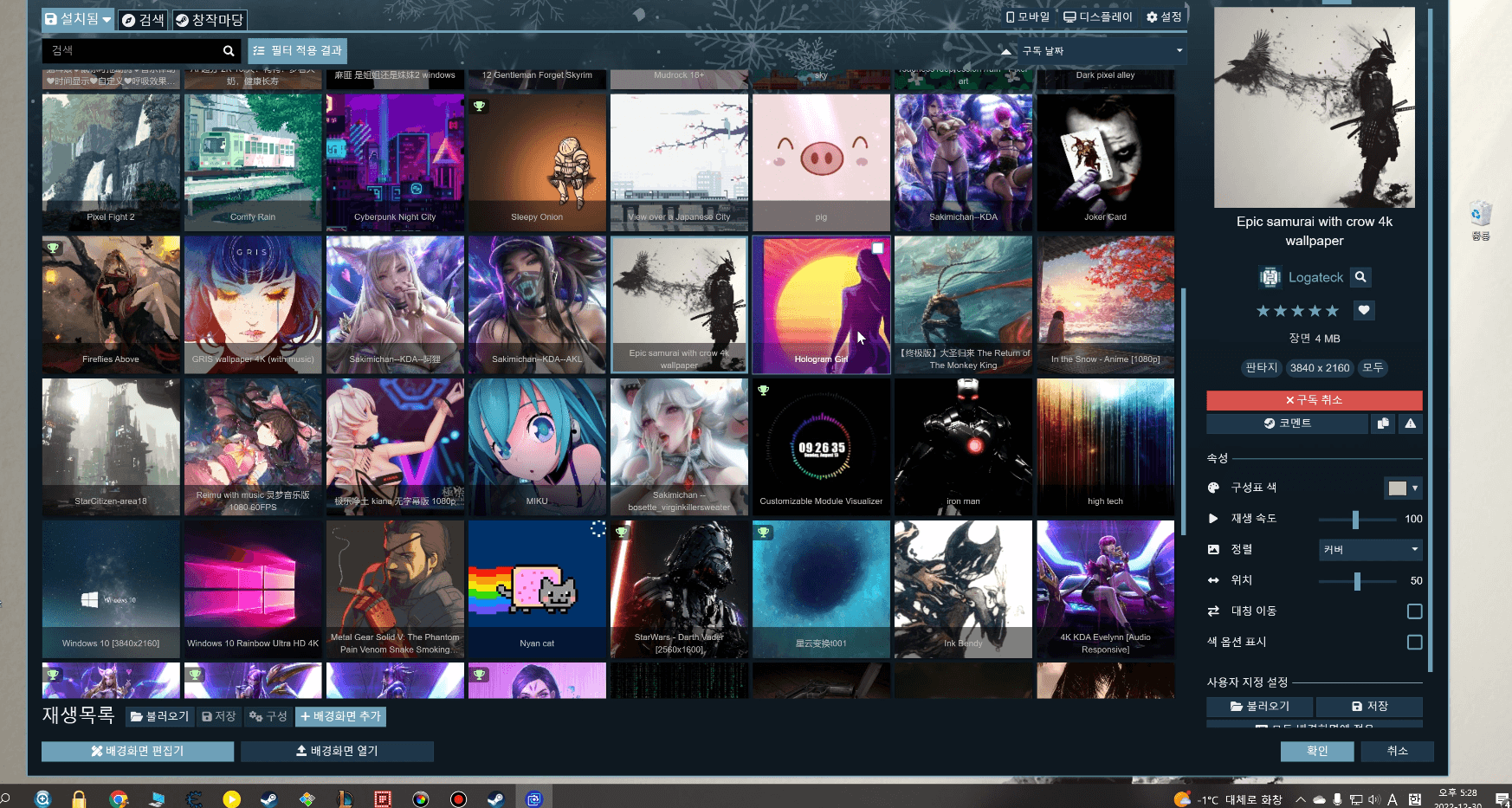Click 배경화면 열기 open wallpaper button
The image size is (1512, 808).
pos(337,751)
